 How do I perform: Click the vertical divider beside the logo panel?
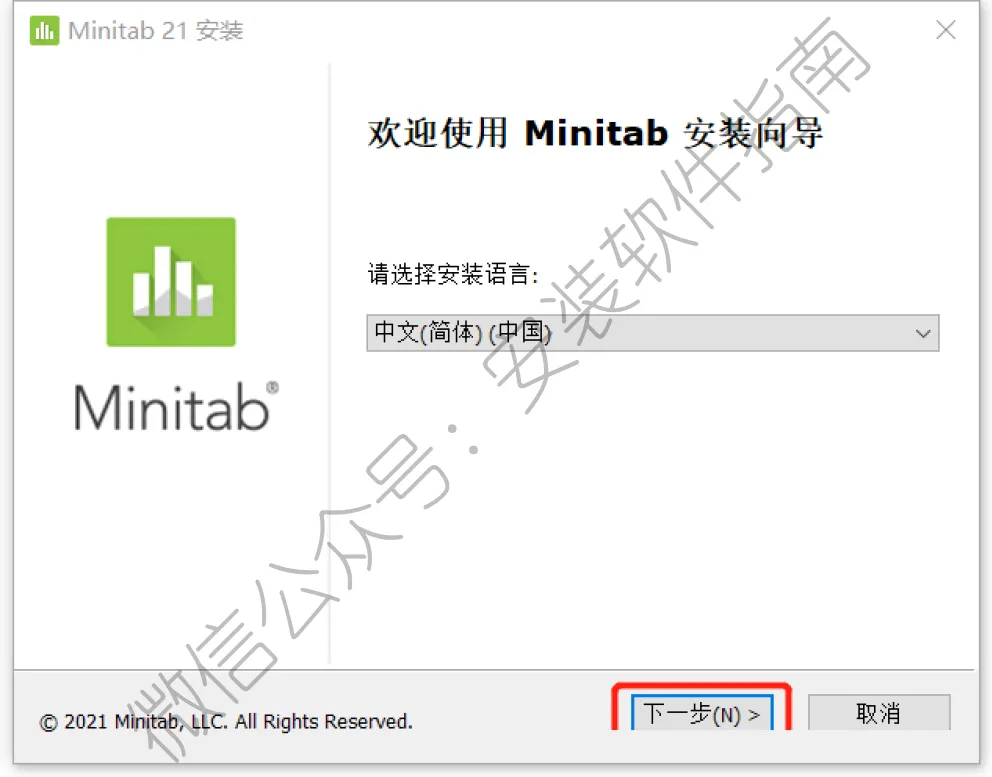[x=330, y=364]
